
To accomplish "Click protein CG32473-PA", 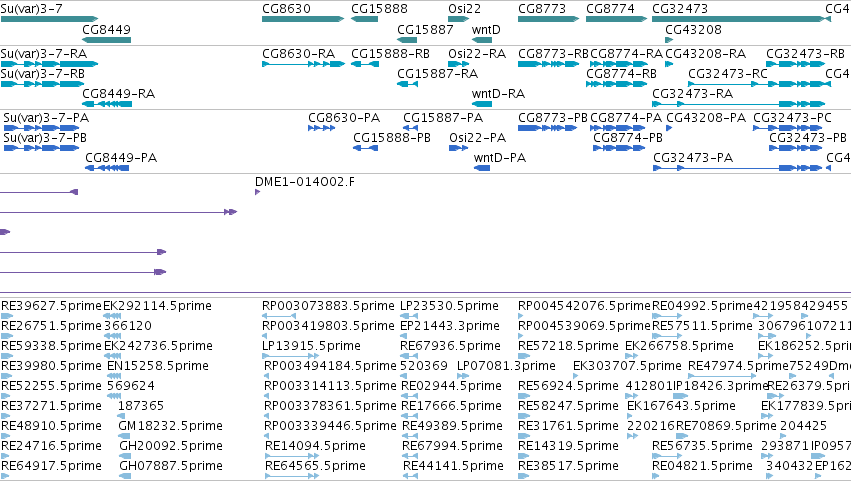I will [x=693, y=158].
